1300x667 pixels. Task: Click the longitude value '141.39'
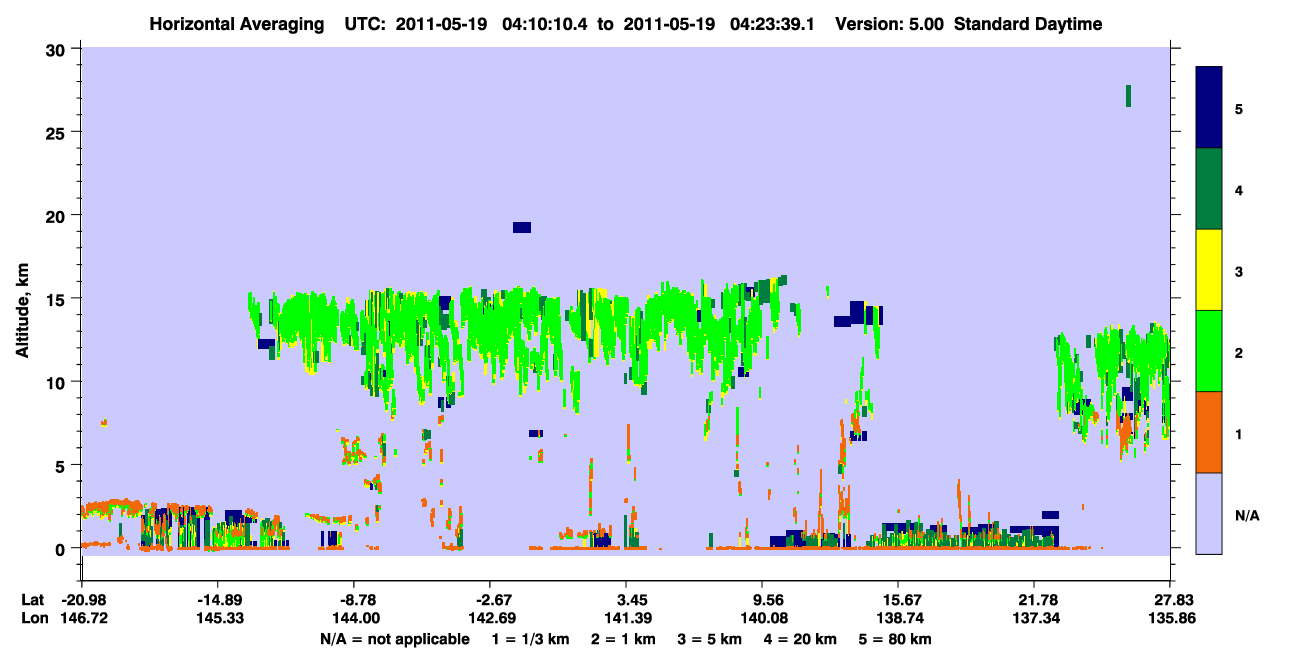(626, 619)
